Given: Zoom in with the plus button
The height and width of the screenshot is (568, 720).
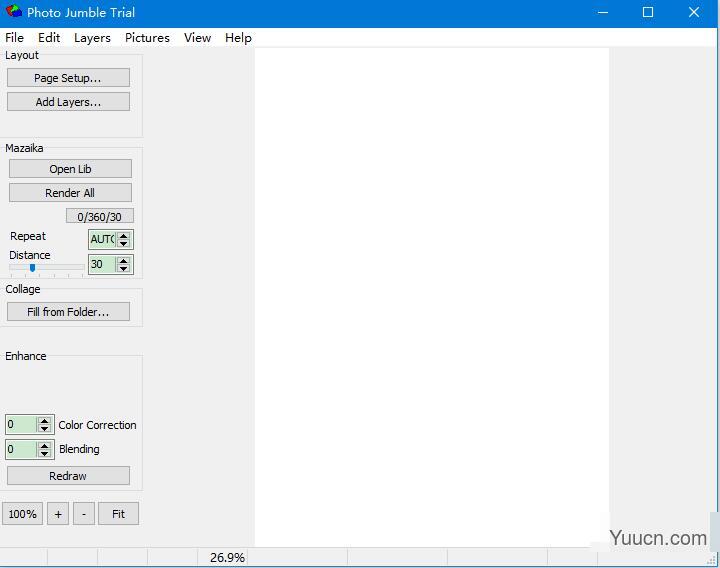Looking at the screenshot, I should click(x=58, y=513).
